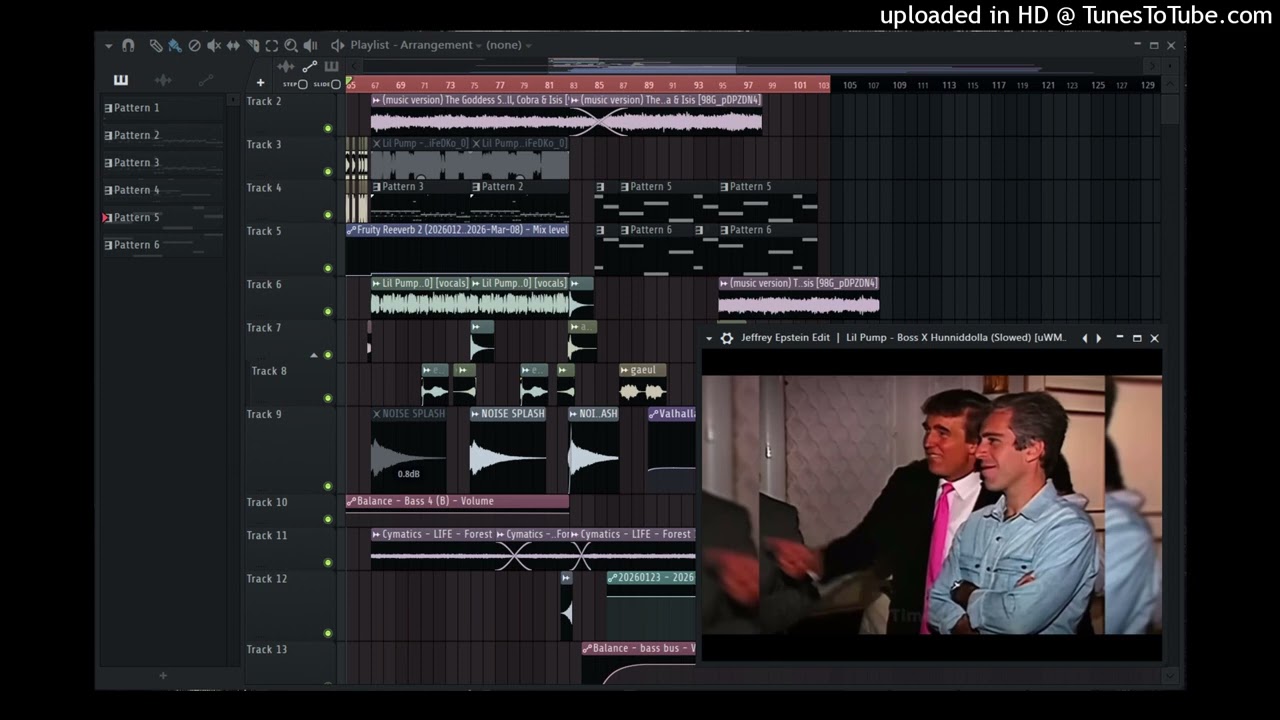
Task: Select the Slice tool in Playlist toolbar
Action: coord(253,45)
